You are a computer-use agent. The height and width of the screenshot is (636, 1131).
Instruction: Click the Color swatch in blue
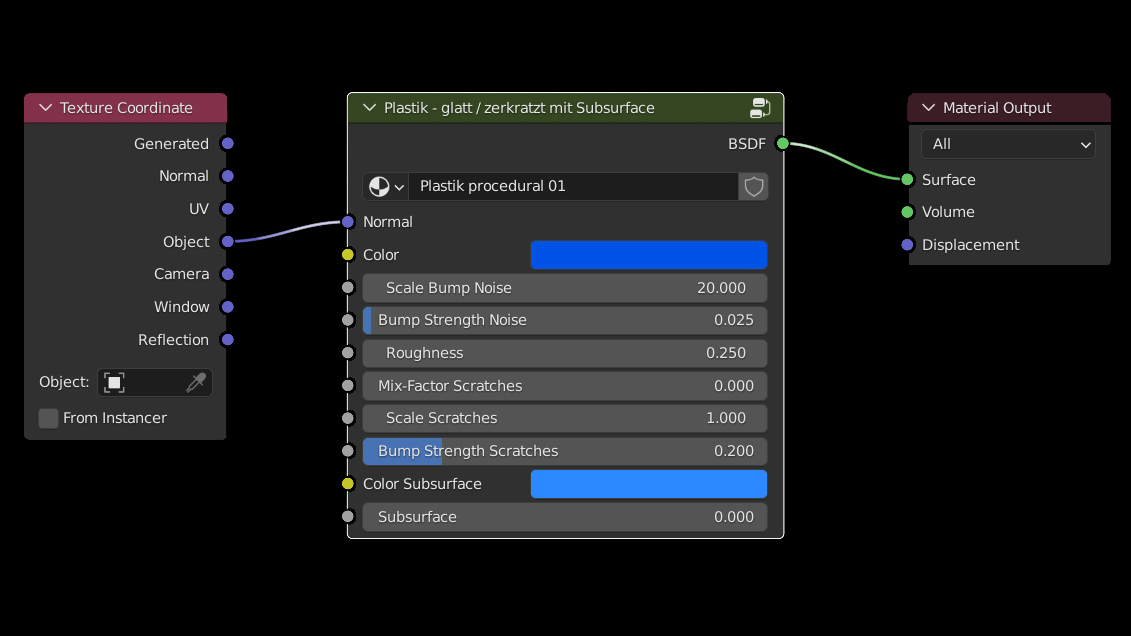(x=648, y=255)
